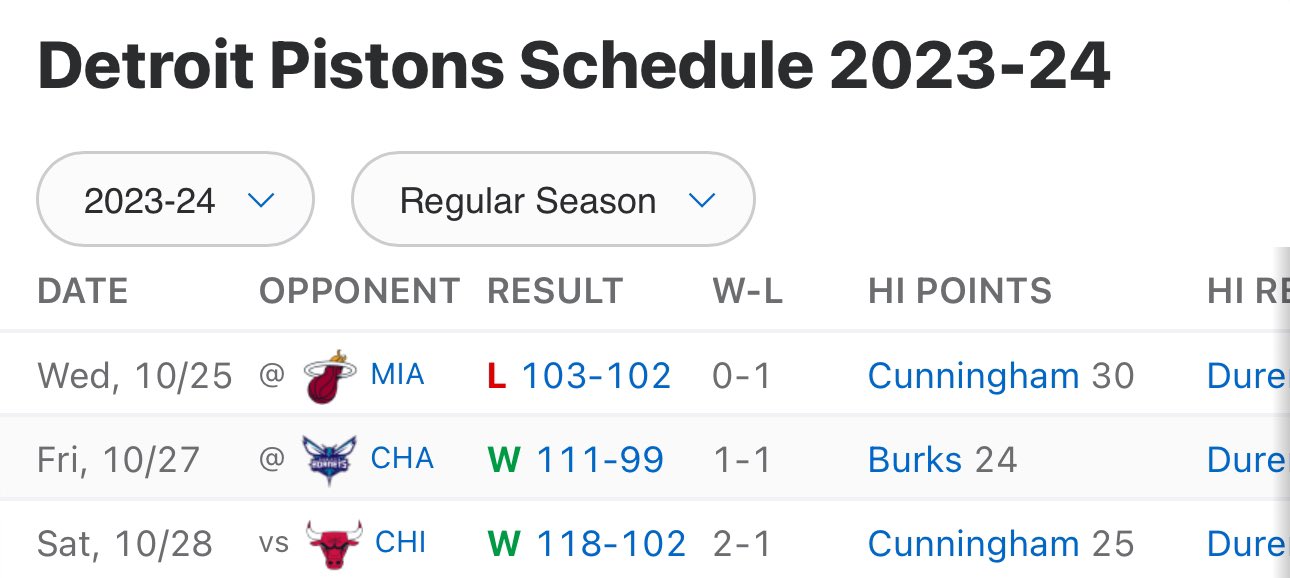1290x578 pixels.
Task: Open Cunningham link in 10/25 row
Action: 974,376
